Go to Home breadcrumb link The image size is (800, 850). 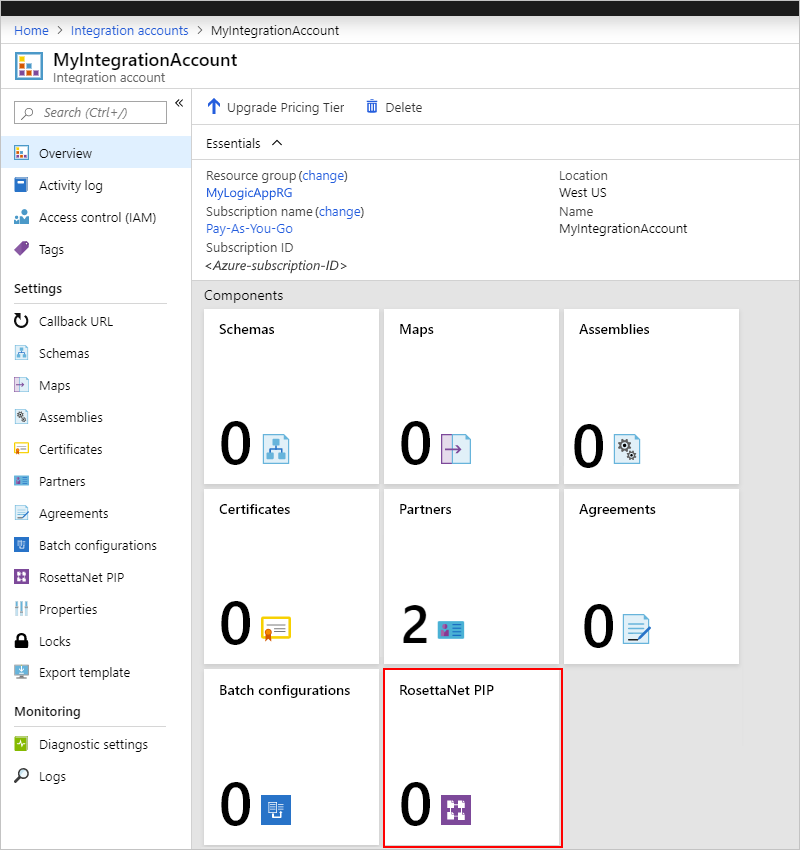[31, 30]
